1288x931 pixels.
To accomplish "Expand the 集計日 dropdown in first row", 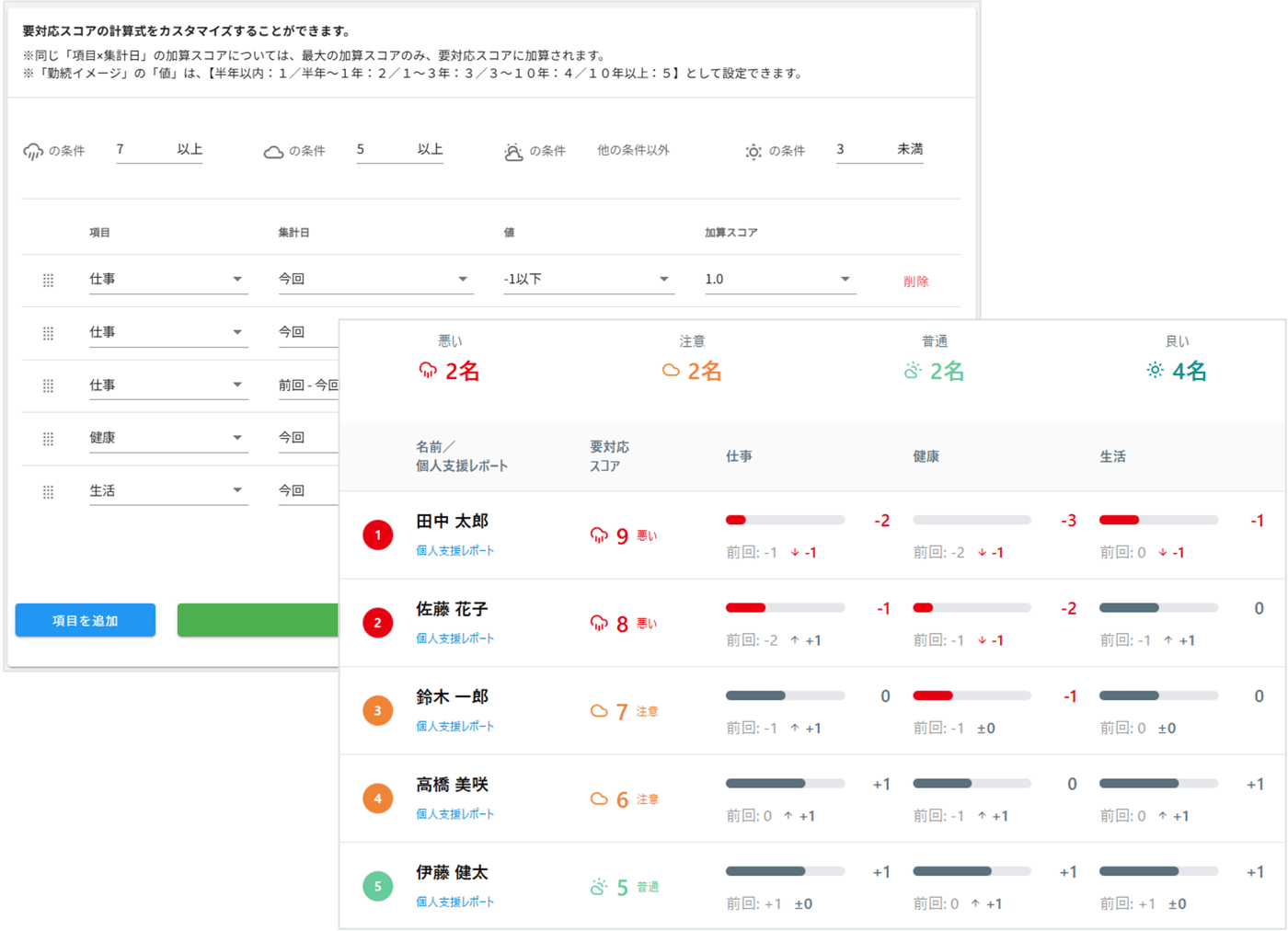I will [375, 280].
